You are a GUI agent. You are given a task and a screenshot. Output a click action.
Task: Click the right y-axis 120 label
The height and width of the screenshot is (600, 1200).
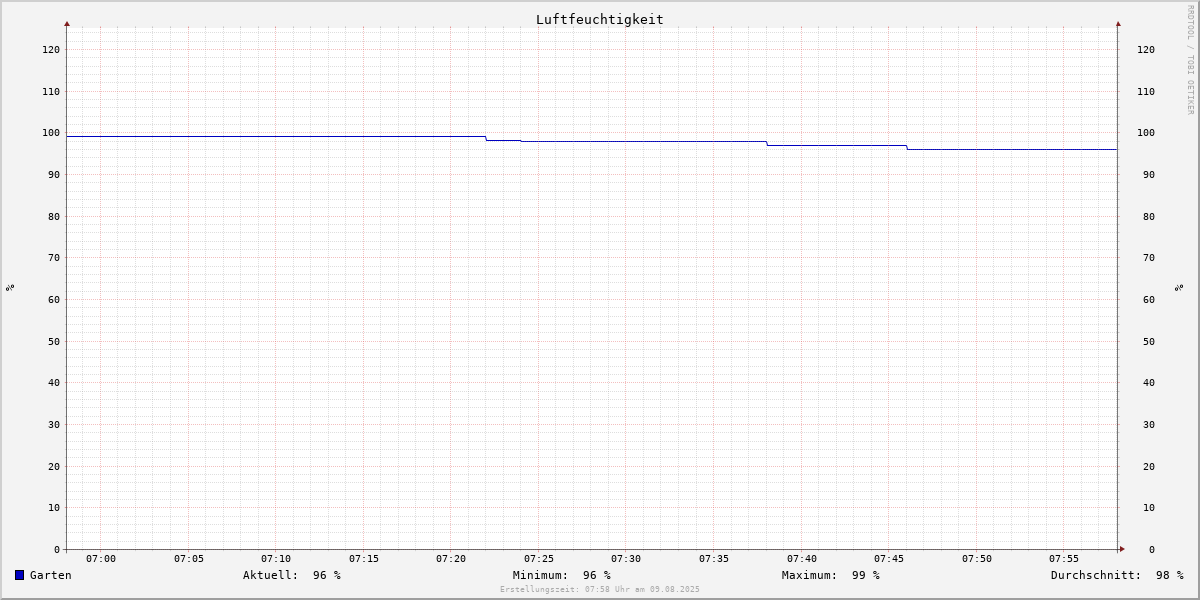[x=1146, y=49]
